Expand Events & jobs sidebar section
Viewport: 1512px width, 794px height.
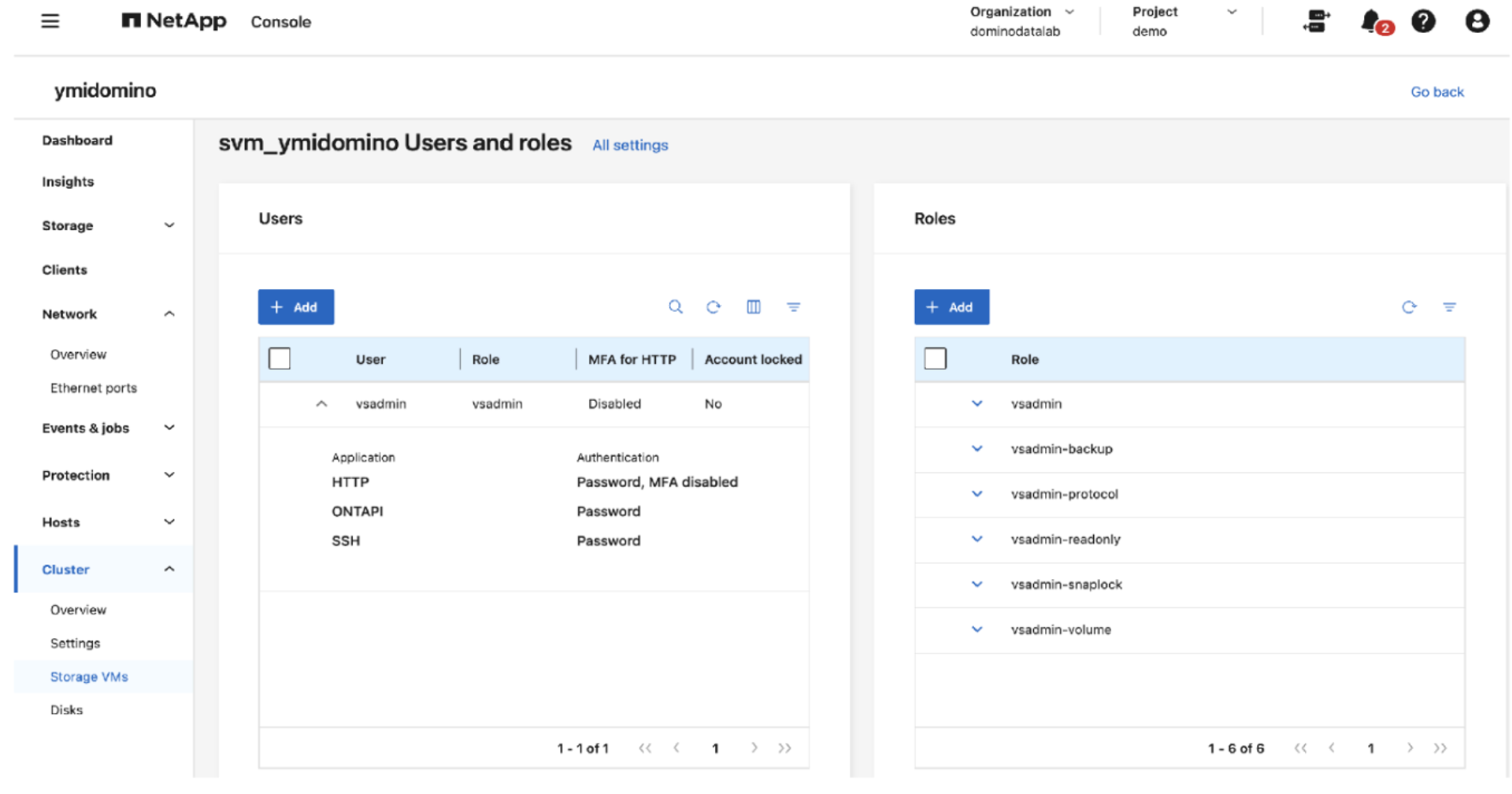point(169,429)
